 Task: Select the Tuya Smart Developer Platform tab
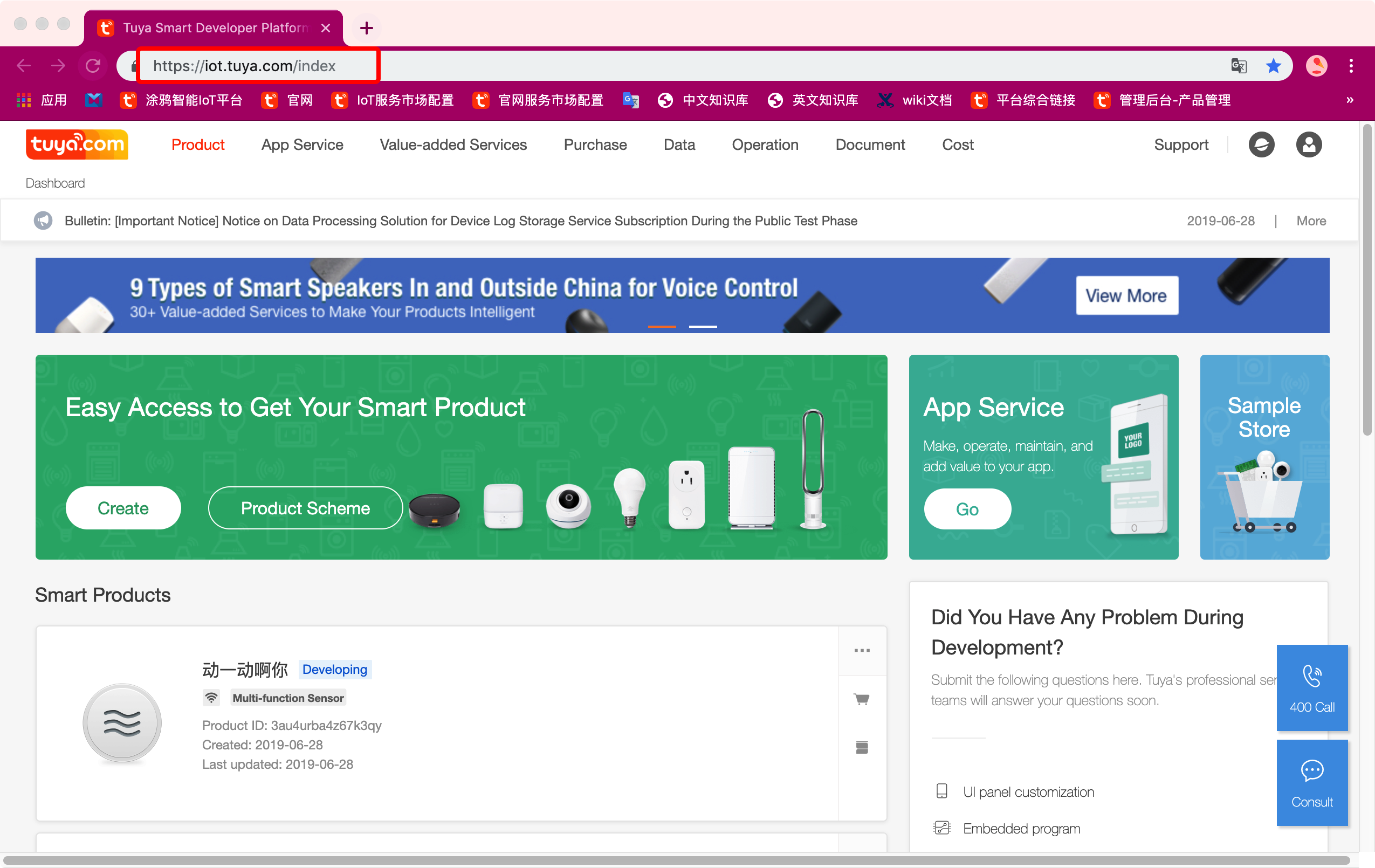coord(214,27)
